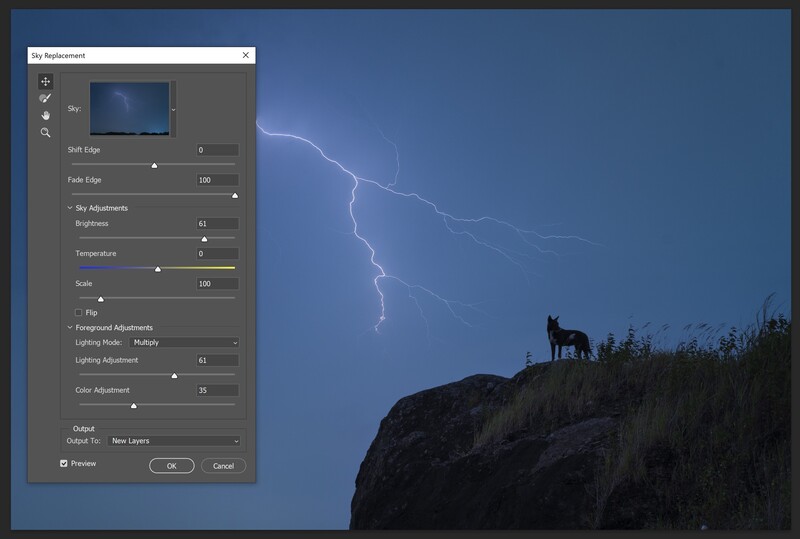Click the Brightness value field

[217, 224]
